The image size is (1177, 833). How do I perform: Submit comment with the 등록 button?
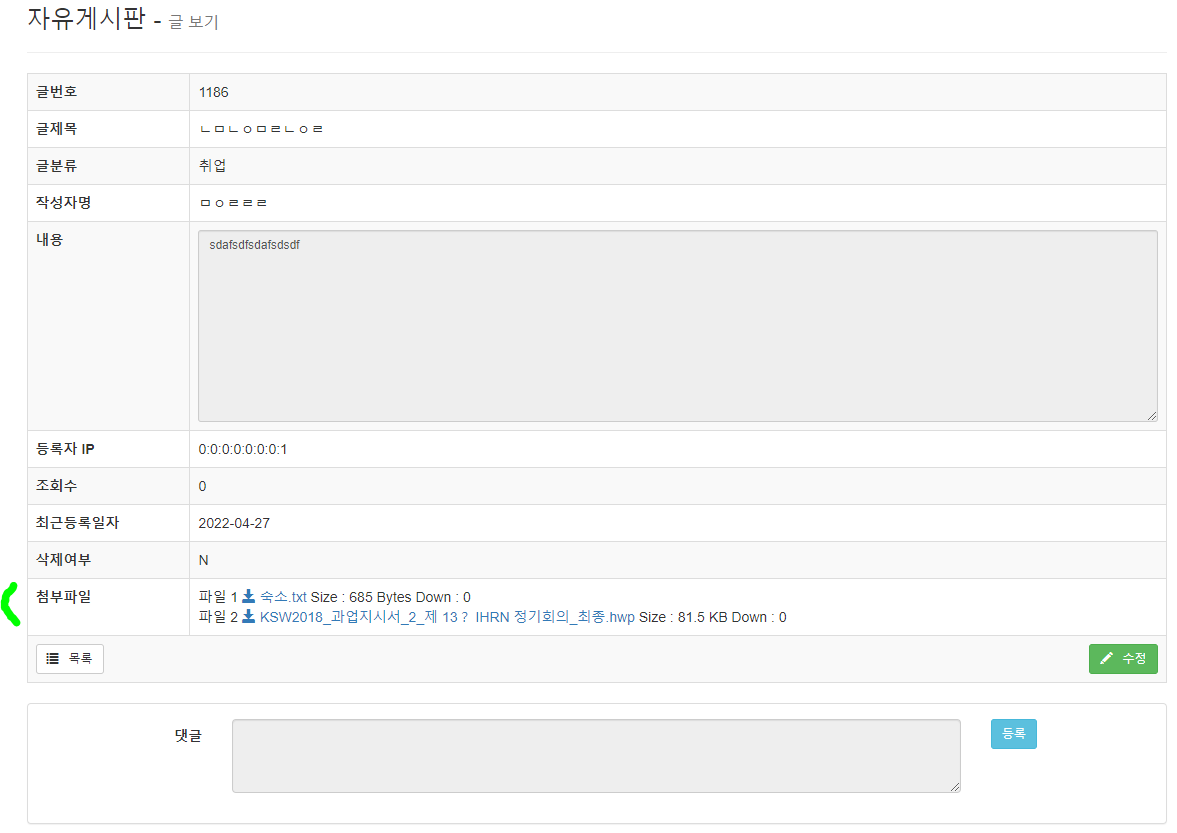pyautogui.click(x=1013, y=734)
